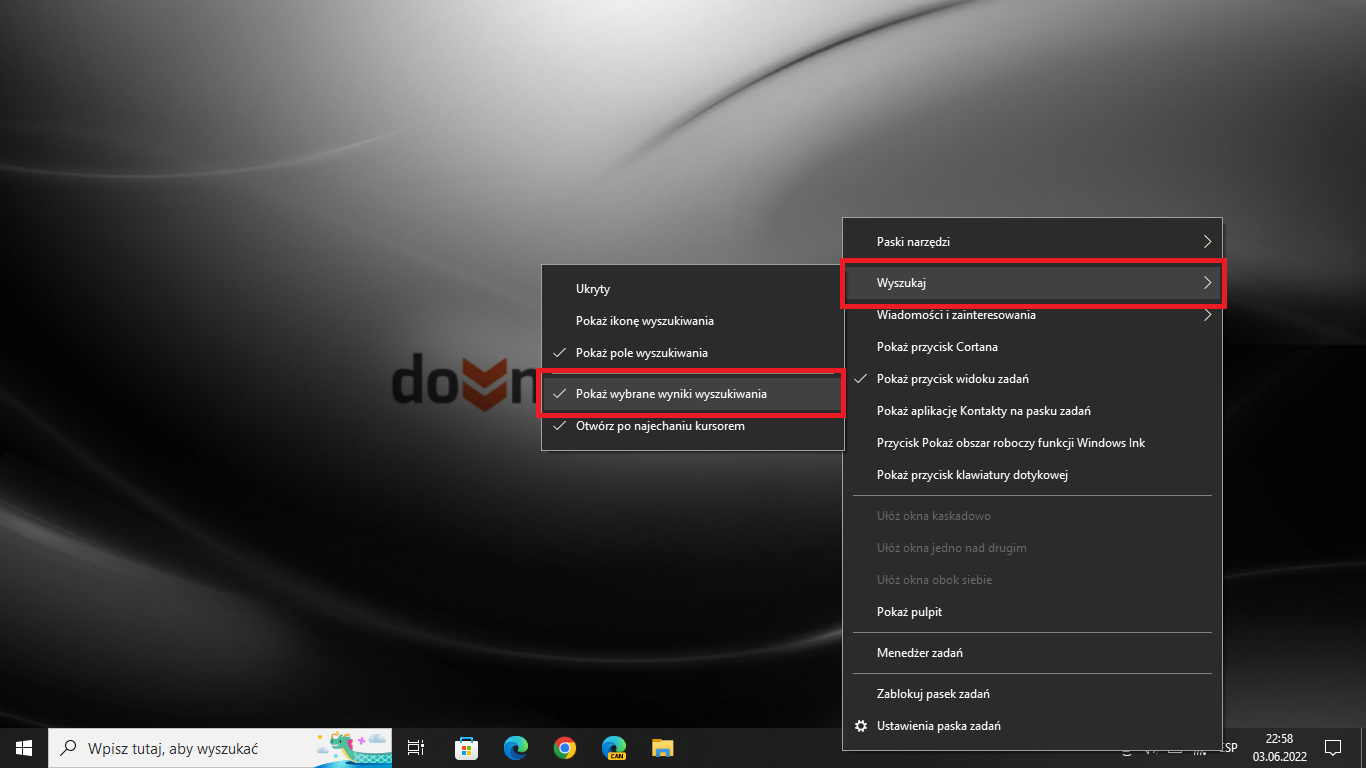Click the dragon search highlight icon
The height and width of the screenshot is (768, 1366).
(x=351, y=746)
